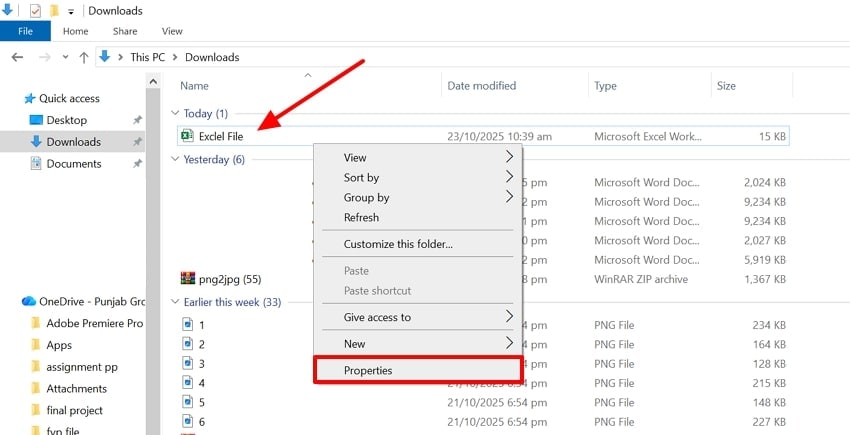850x435 pixels.
Task: Click This PC in the address bar
Action: point(147,57)
